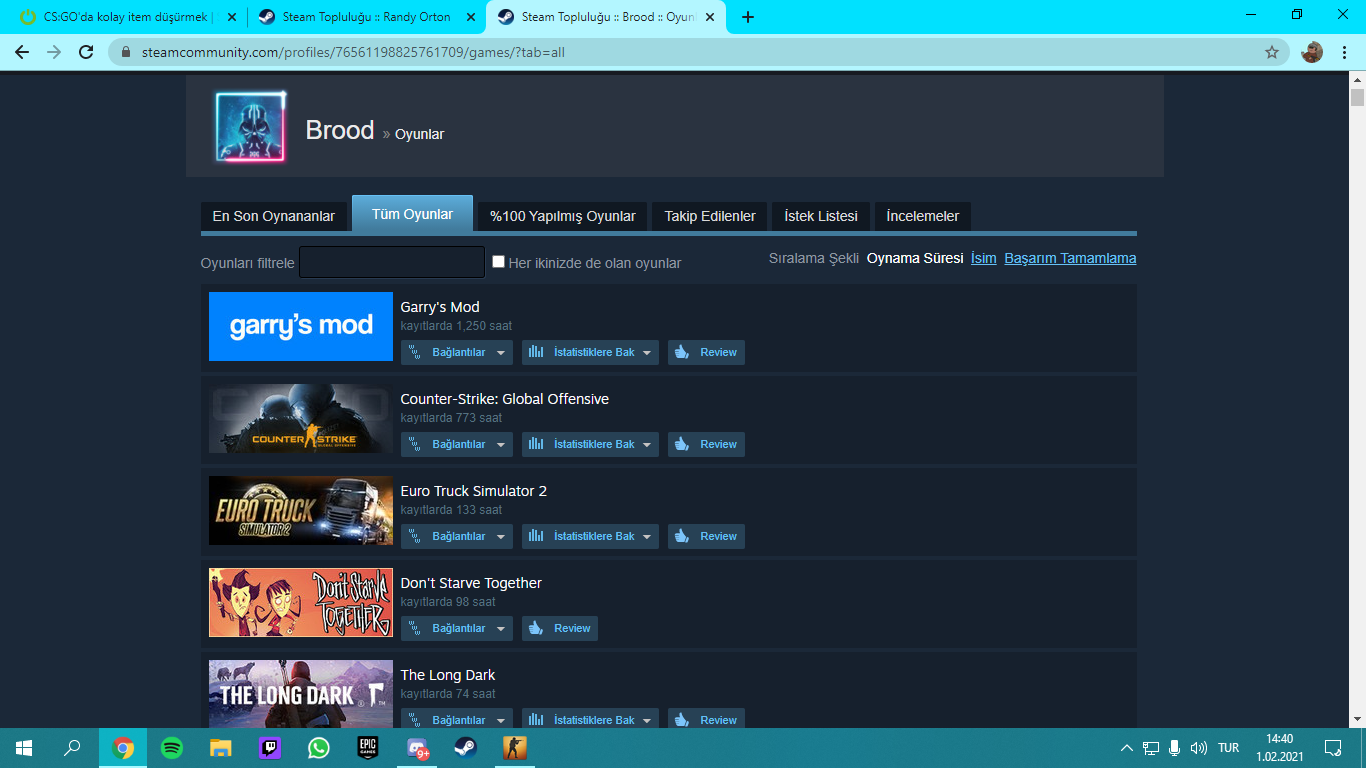Viewport: 1366px width, 768px height.
Task: Show hidden system tray icons
Action: tap(1127, 748)
